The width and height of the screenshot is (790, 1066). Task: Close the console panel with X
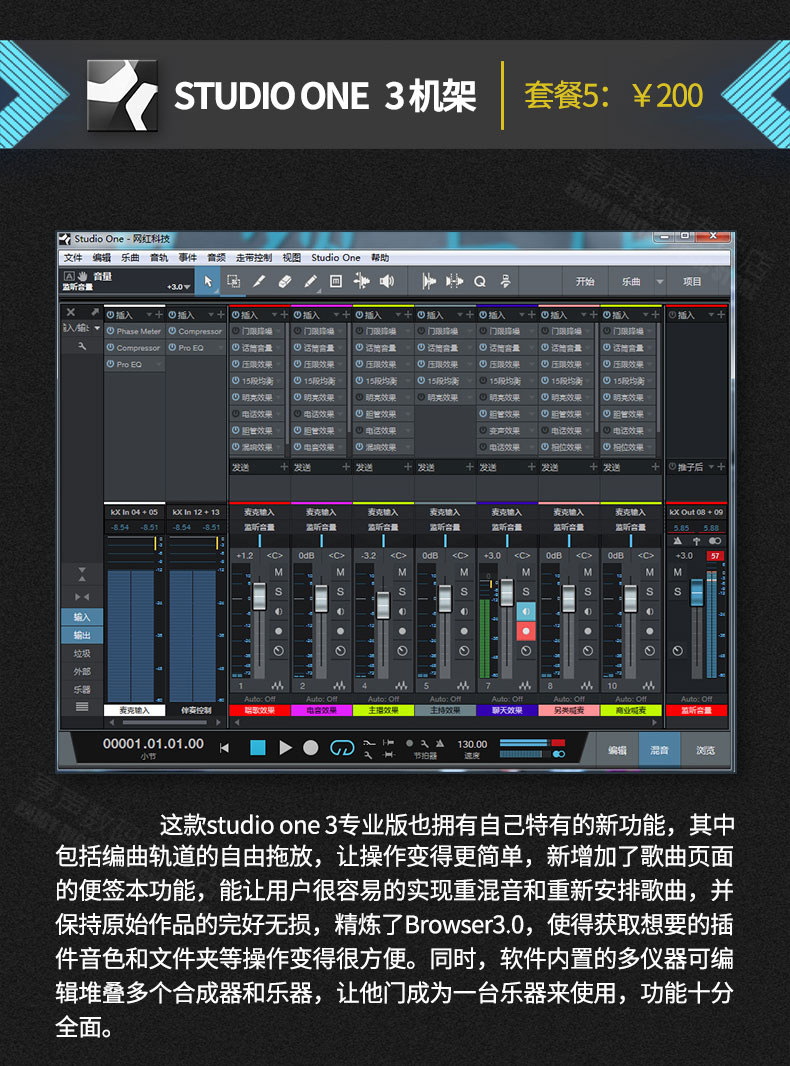[x=71, y=312]
